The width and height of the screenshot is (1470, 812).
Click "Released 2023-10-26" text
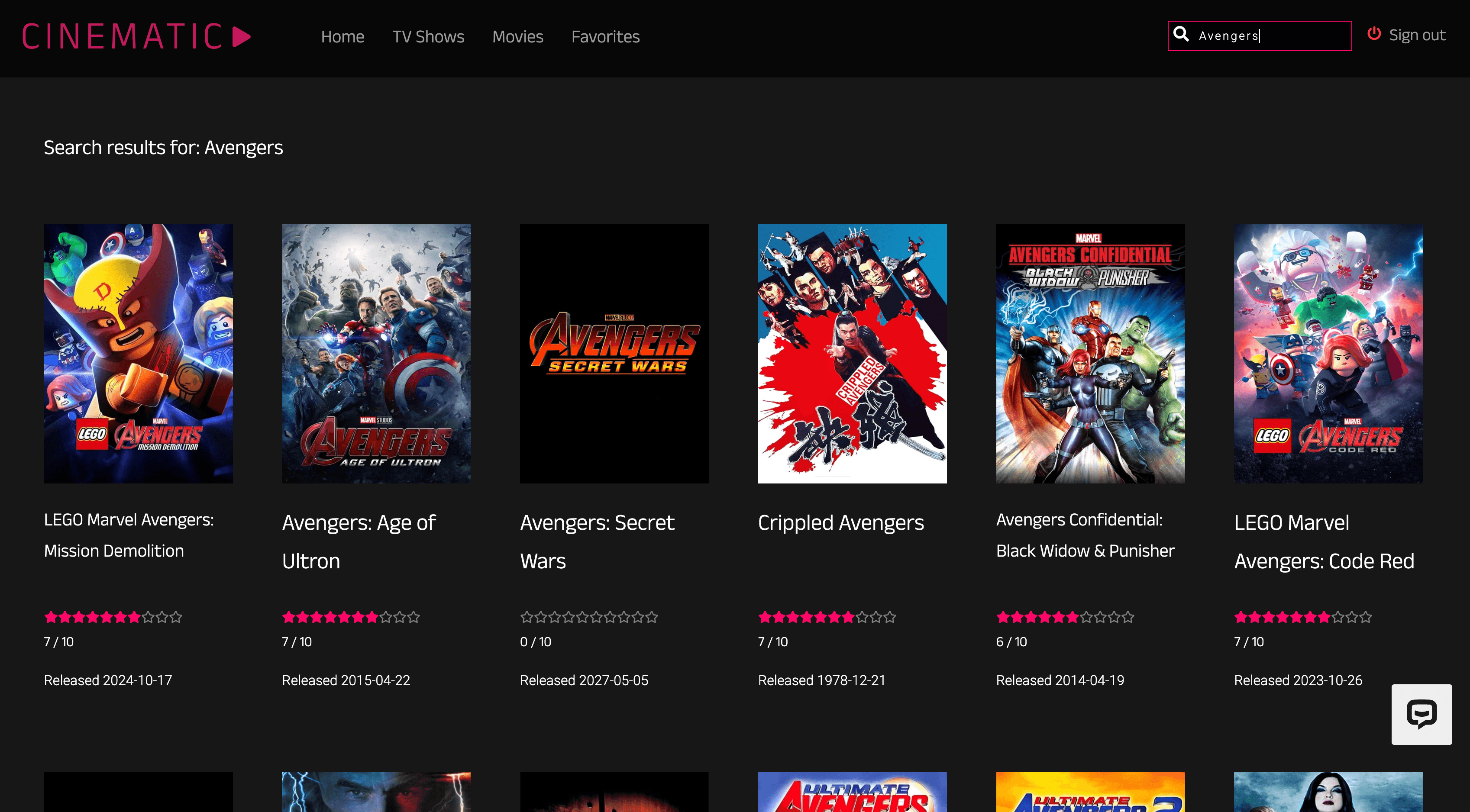(x=1298, y=680)
